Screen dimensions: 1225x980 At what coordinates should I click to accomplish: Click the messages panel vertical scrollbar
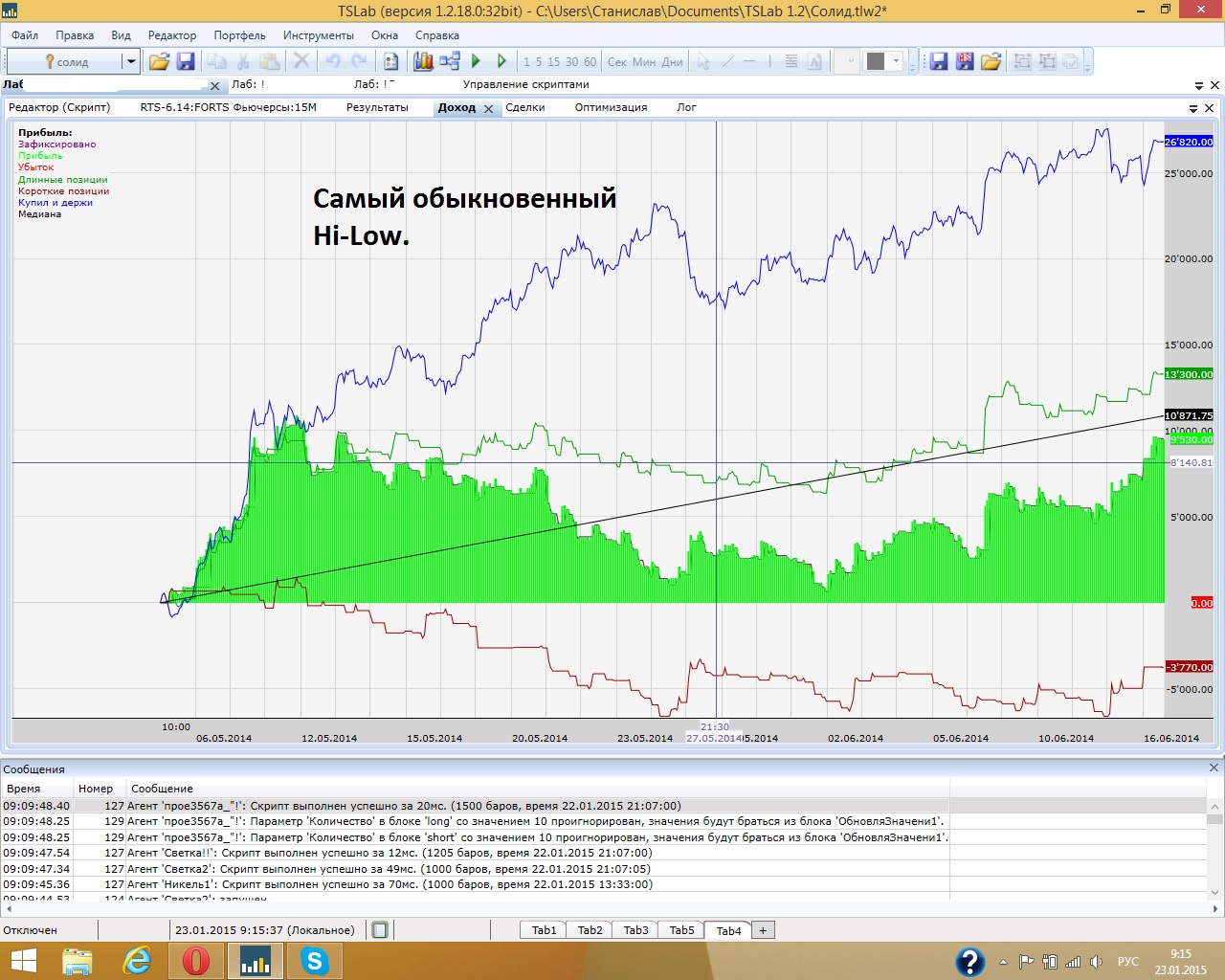pos(1214,851)
